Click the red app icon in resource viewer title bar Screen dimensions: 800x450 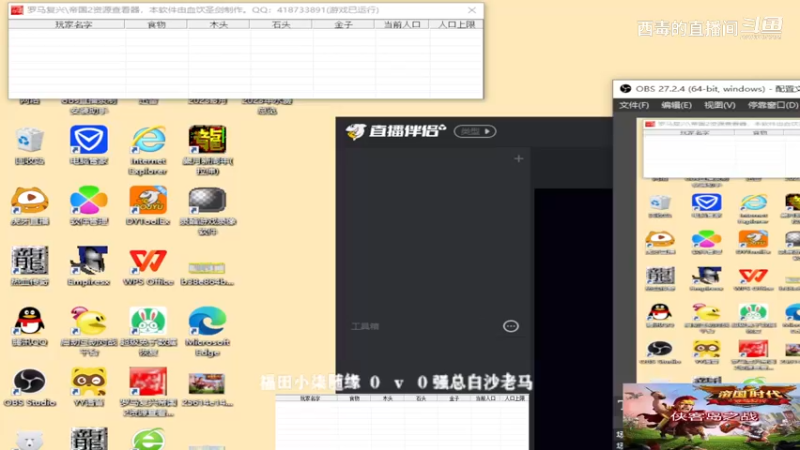tap(17, 10)
